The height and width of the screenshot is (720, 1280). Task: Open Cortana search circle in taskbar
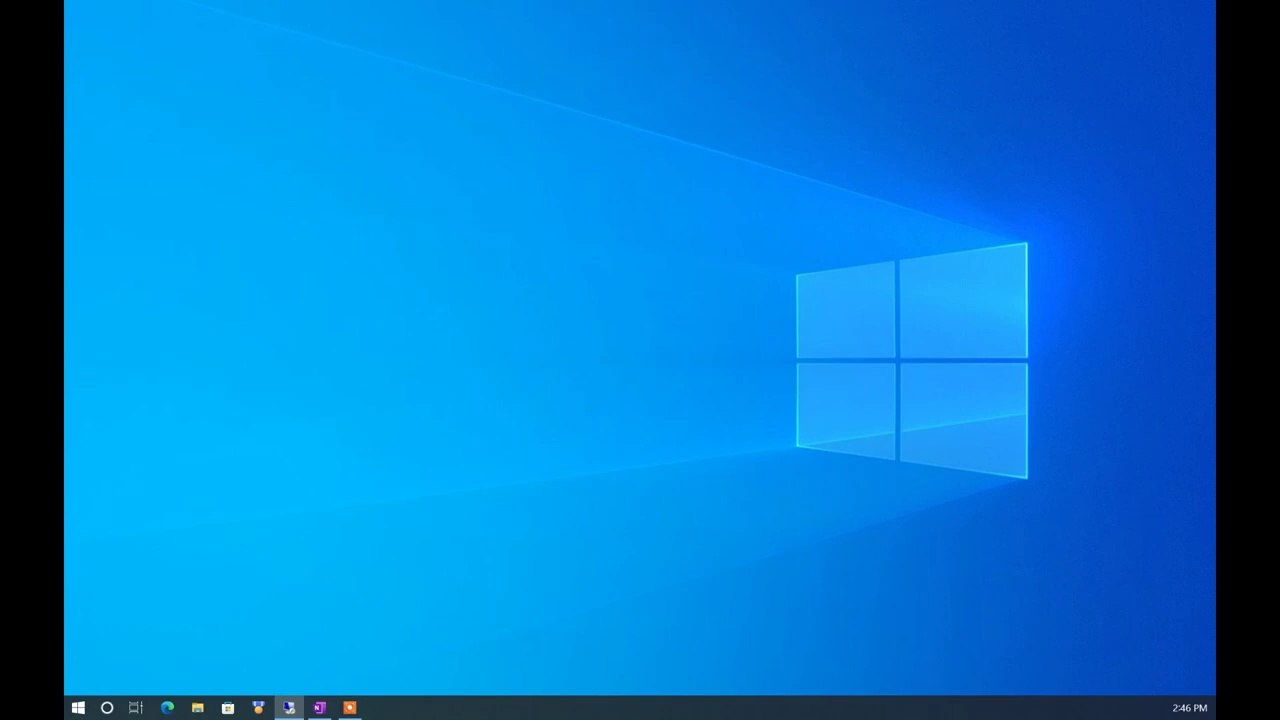click(107, 708)
